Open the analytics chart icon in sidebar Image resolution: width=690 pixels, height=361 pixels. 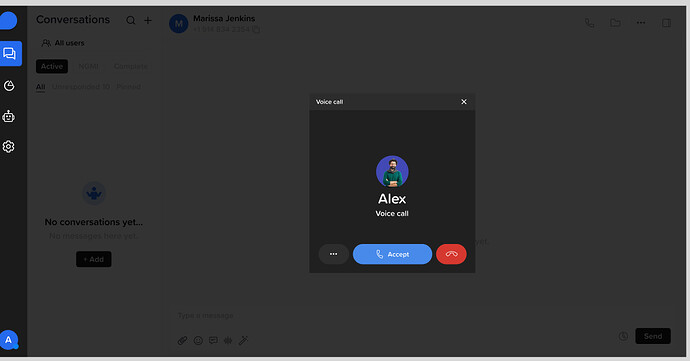pos(9,85)
